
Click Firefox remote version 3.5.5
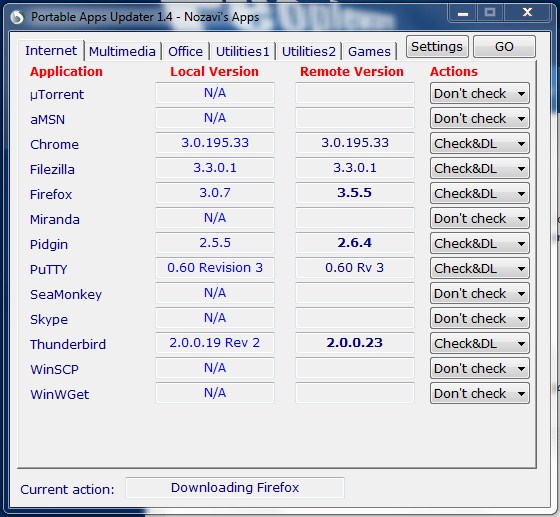[355, 193]
